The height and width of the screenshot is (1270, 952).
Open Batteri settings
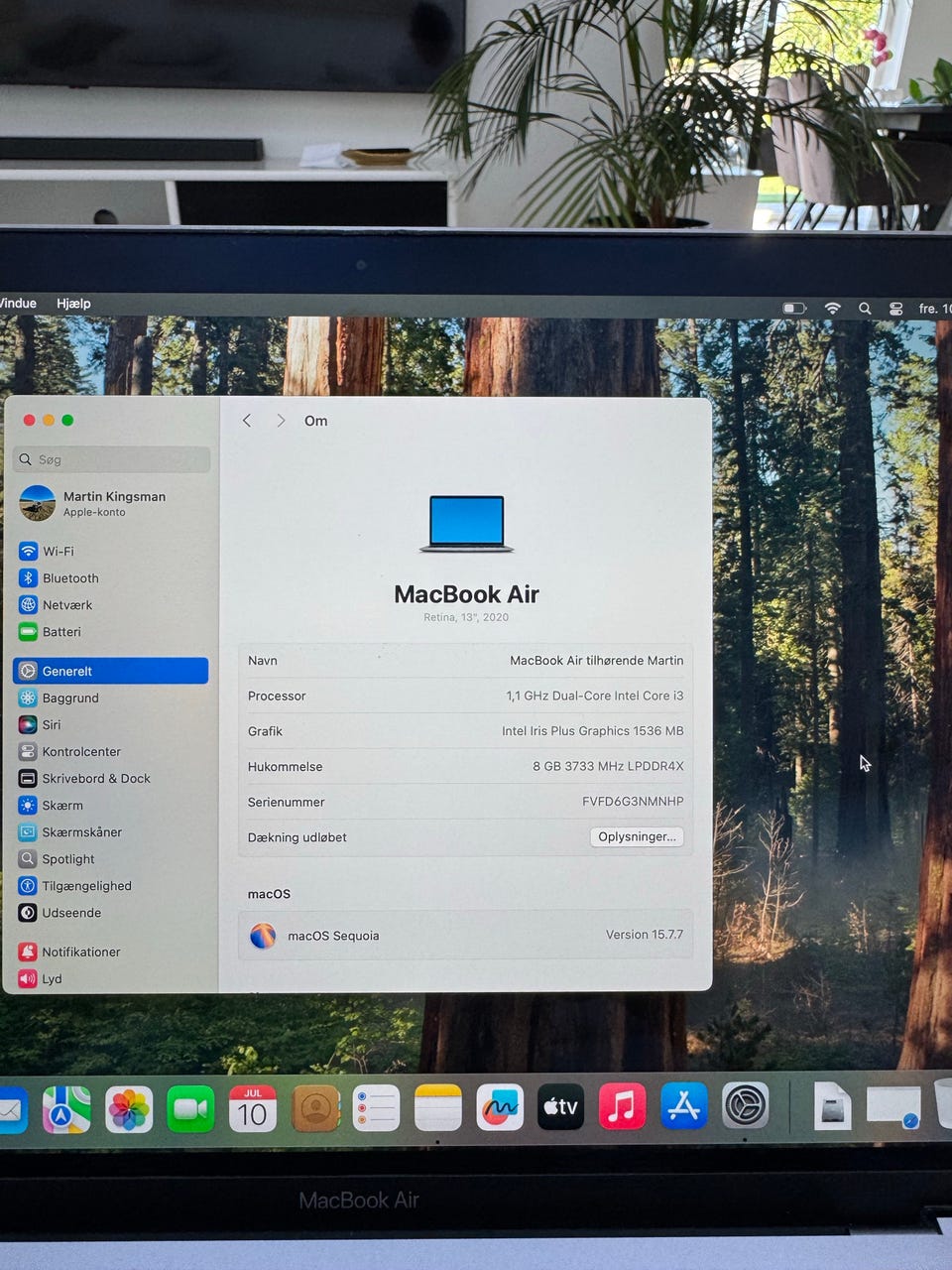click(x=111, y=631)
